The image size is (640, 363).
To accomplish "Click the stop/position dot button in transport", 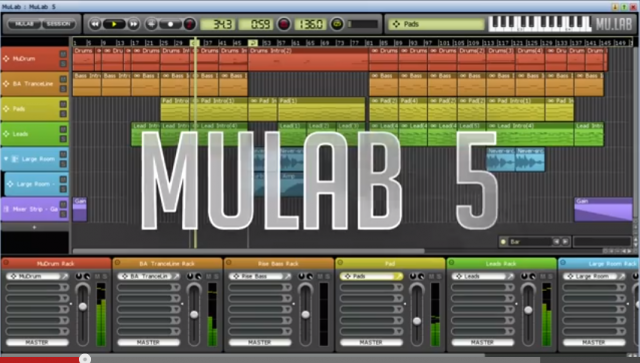I will coord(170,24).
